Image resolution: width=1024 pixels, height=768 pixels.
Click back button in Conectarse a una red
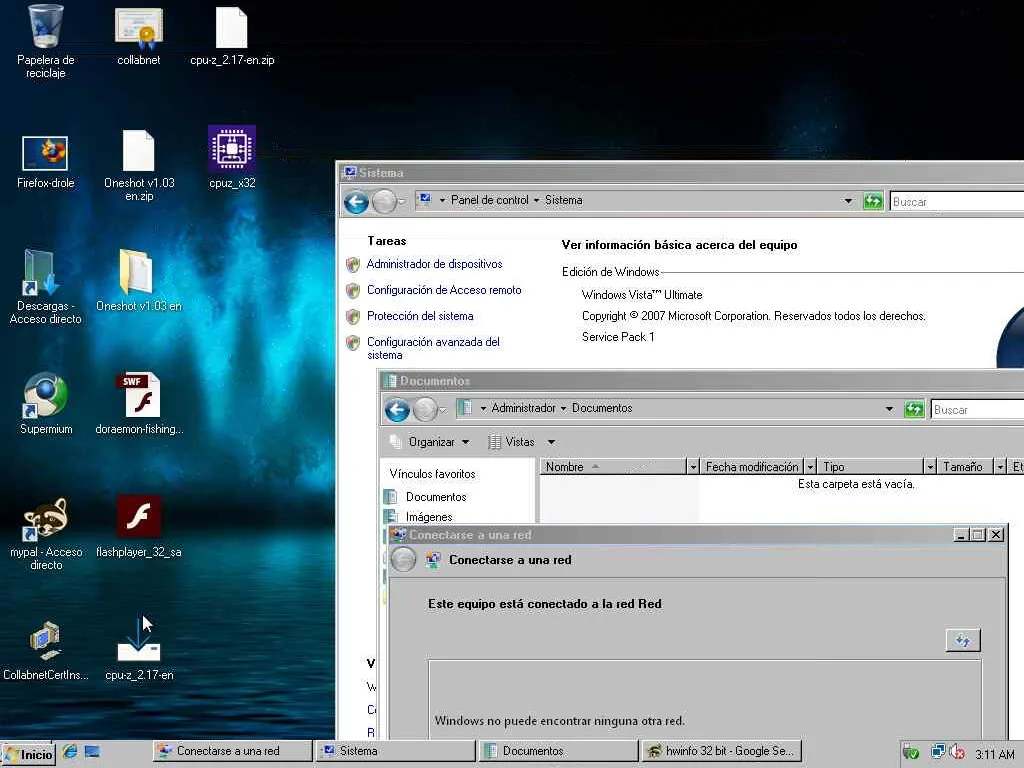coord(404,560)
